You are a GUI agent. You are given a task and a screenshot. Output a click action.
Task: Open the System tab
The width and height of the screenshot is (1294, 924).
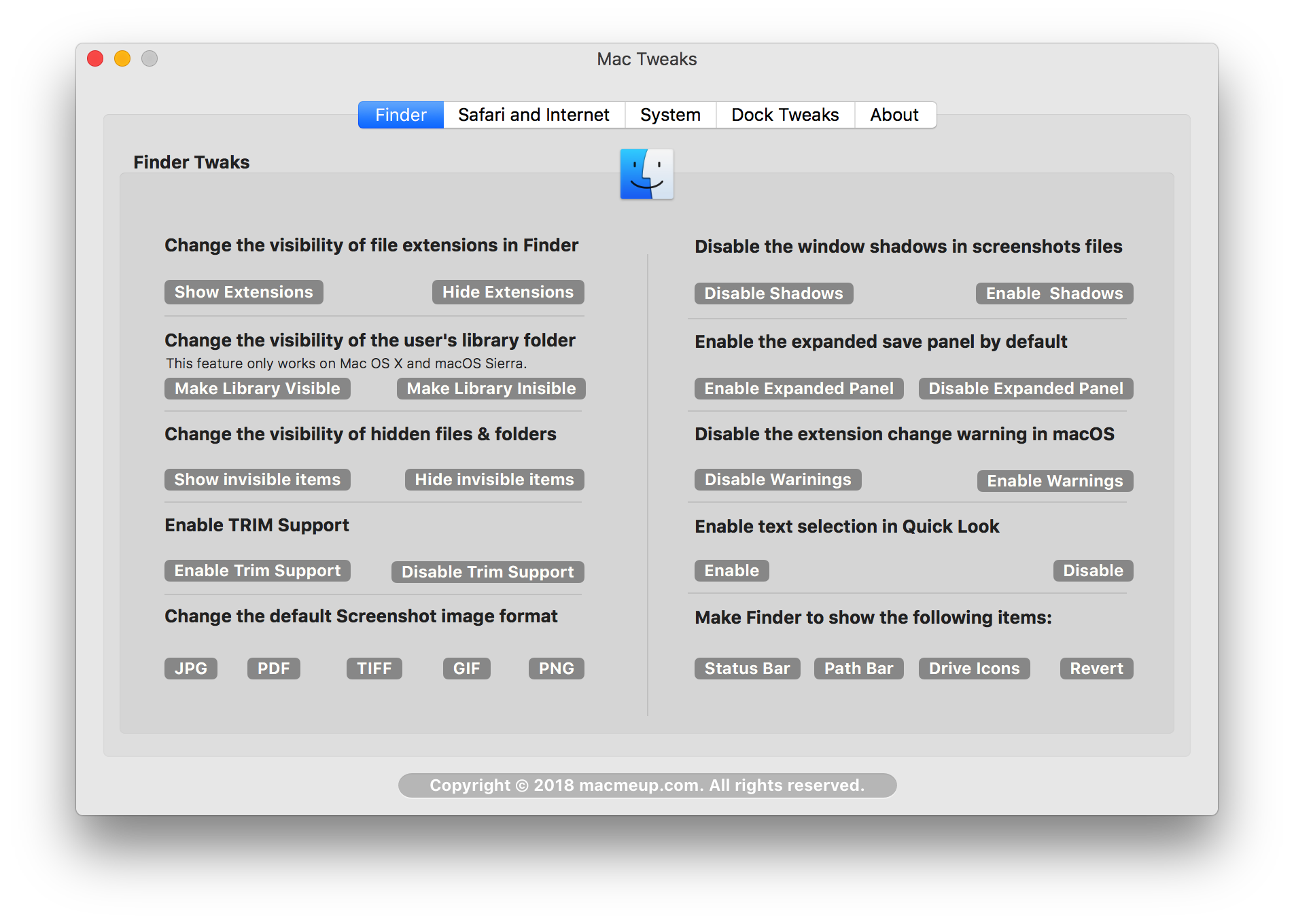coord(670,115)
